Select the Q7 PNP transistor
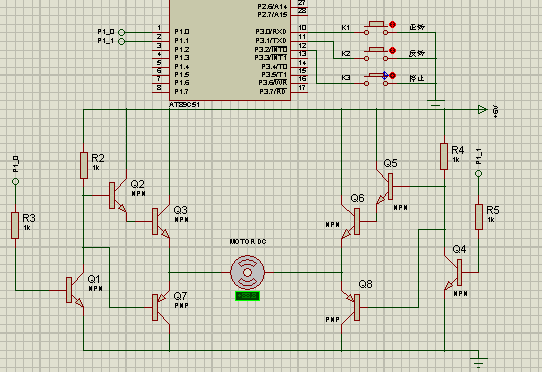Image resolution: width=542 pixels, height=372 pixels. (x=161, y=307)
